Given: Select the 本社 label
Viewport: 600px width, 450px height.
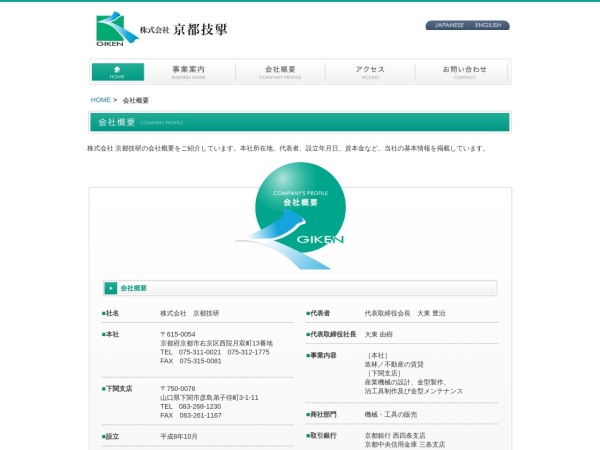Looking at the screenshot, I should (110, 334).
